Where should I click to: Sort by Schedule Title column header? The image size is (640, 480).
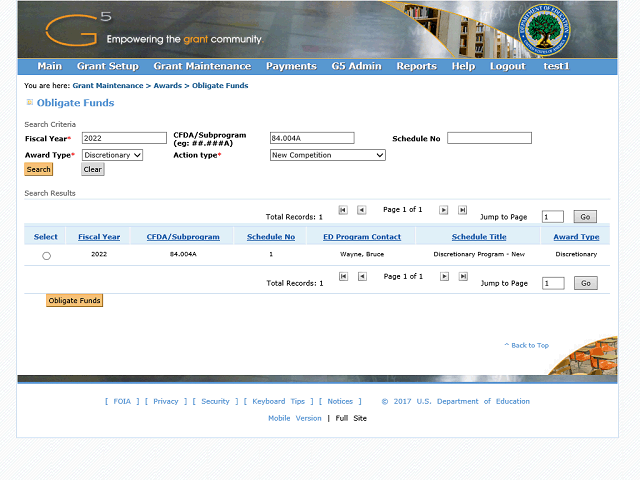[x=479, y=237]
